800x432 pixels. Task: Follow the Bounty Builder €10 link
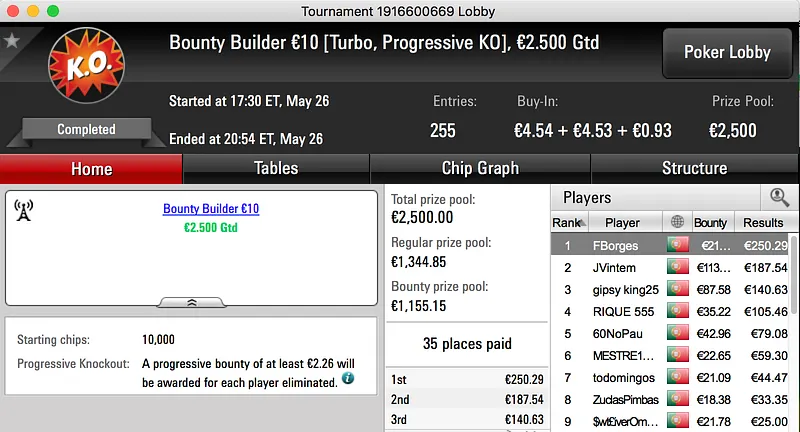coord(211,209)
